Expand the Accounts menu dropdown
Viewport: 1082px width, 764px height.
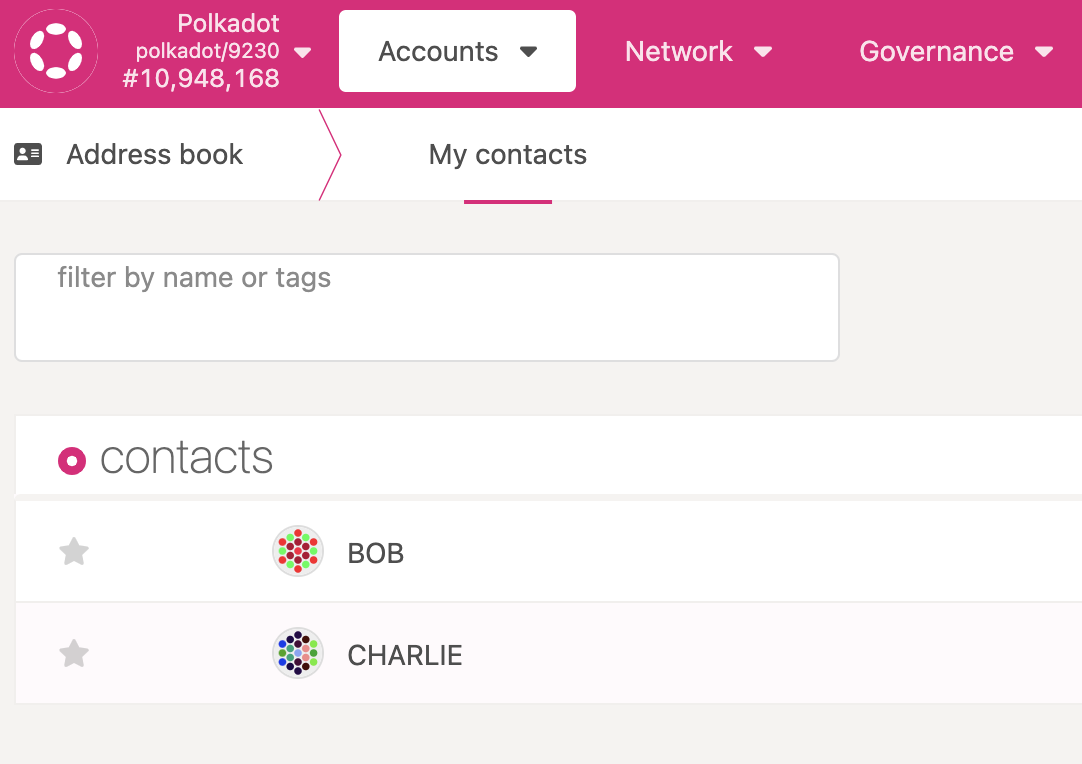click(x=456, y=51)
